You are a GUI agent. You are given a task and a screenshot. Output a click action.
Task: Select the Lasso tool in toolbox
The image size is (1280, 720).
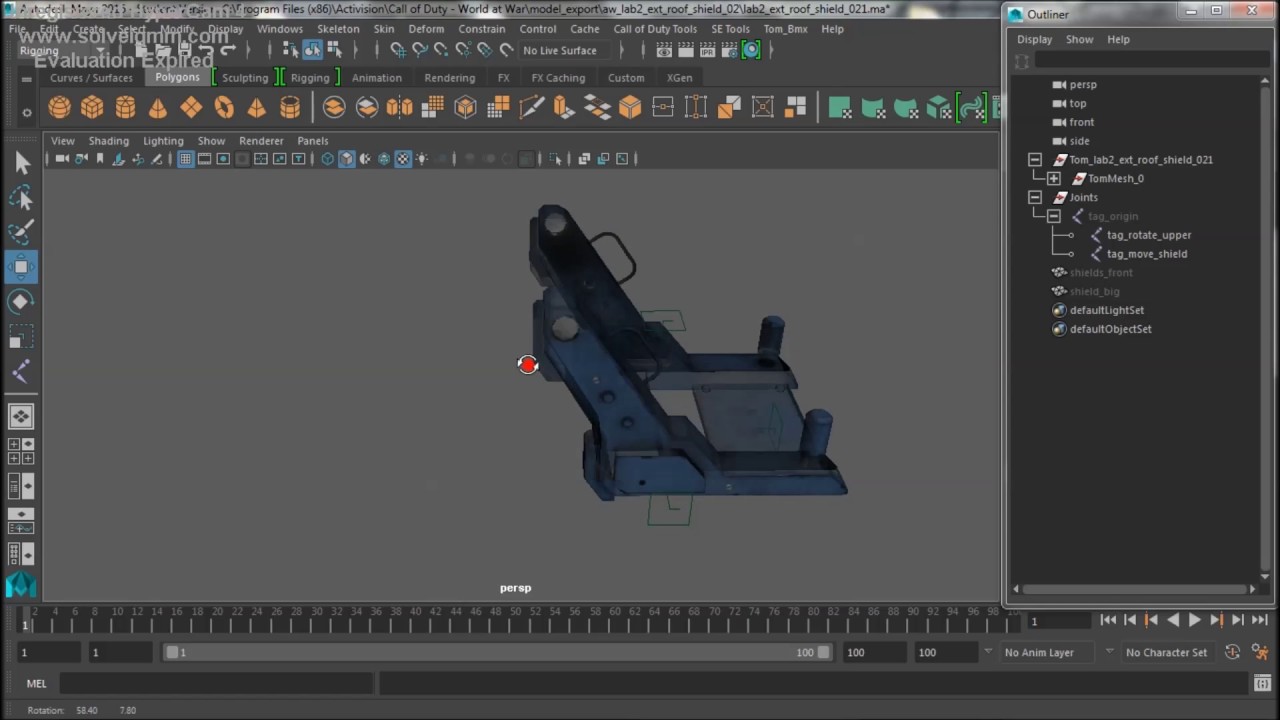pyautogui.click(x=21, y=198)
